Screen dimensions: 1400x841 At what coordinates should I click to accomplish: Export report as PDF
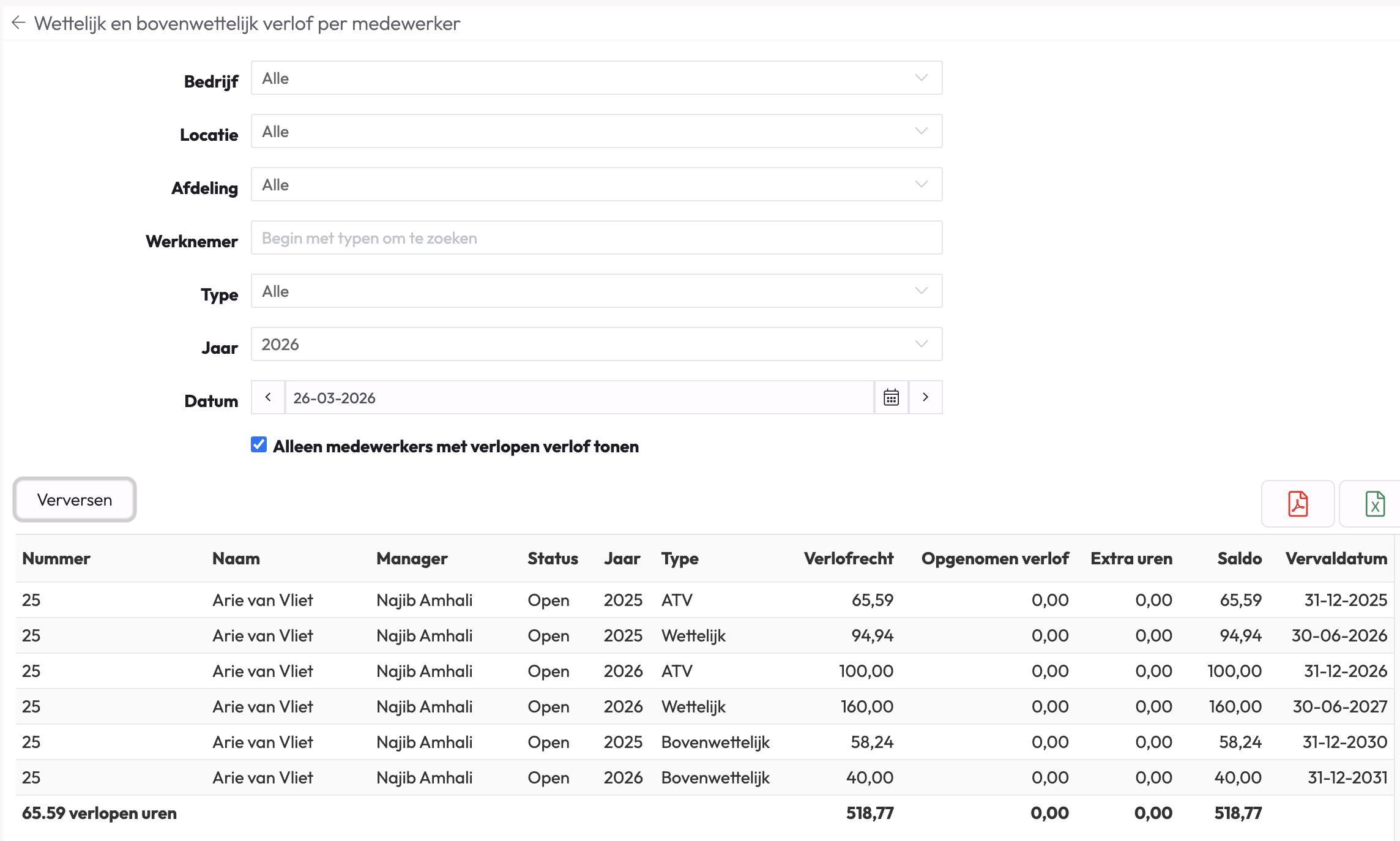click(x=1297, y=504)
